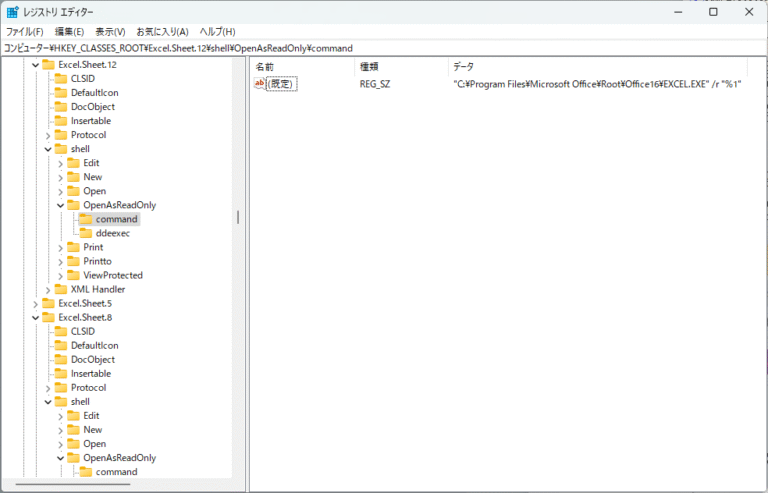Click the tree pane vertical scrollbar thumb
The image size is (768, 493).
[238, 217]
